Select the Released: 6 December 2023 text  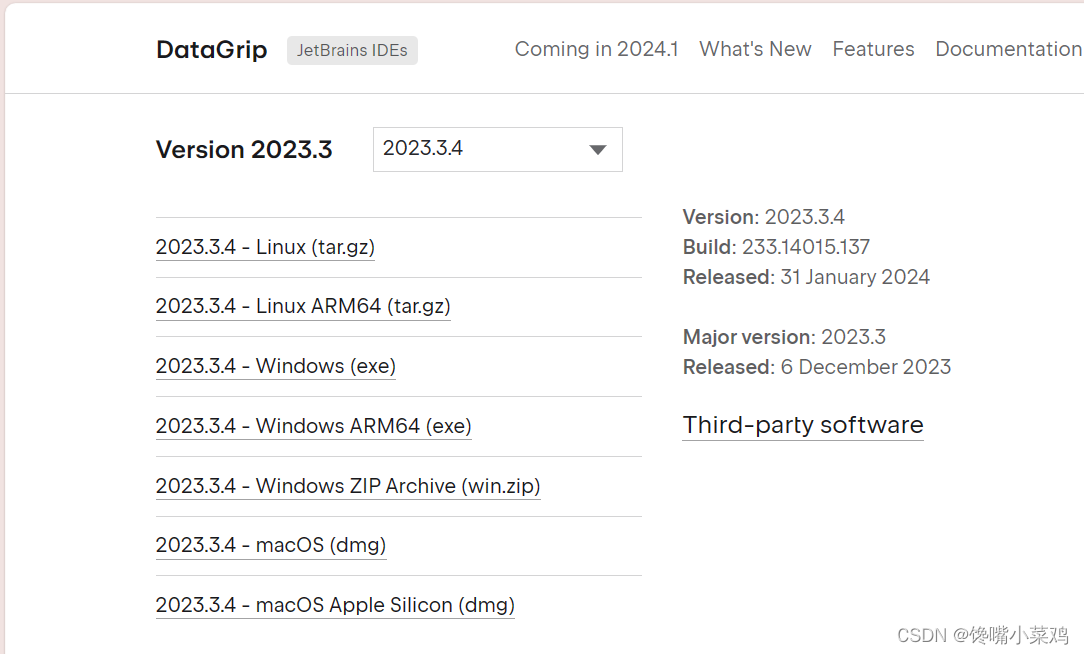click(x=817, y=366)
